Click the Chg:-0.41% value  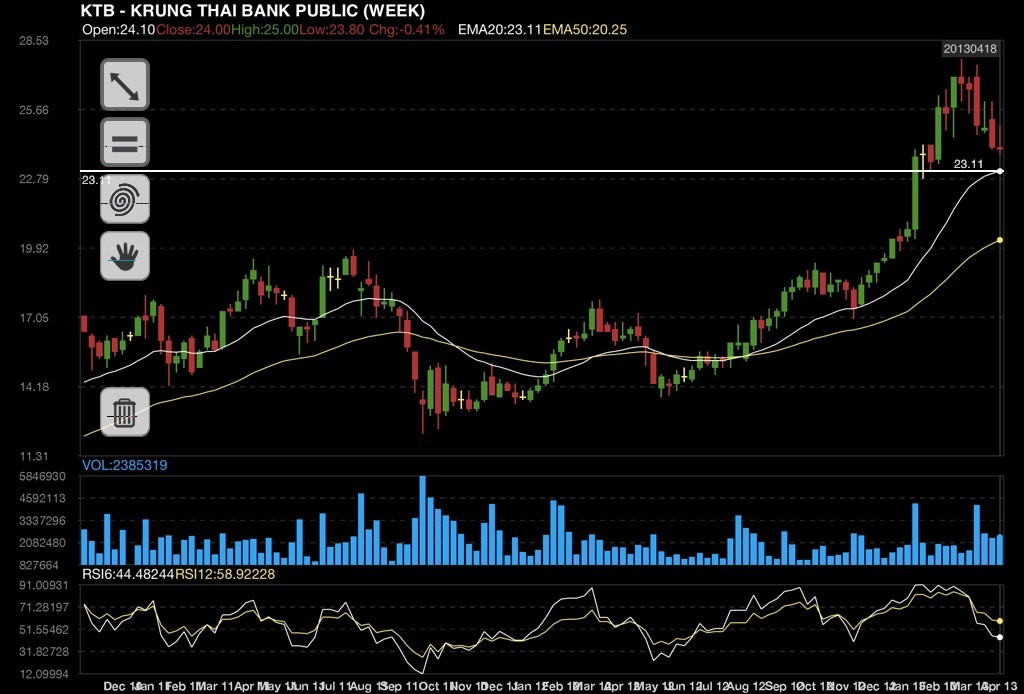pos(407,29)
